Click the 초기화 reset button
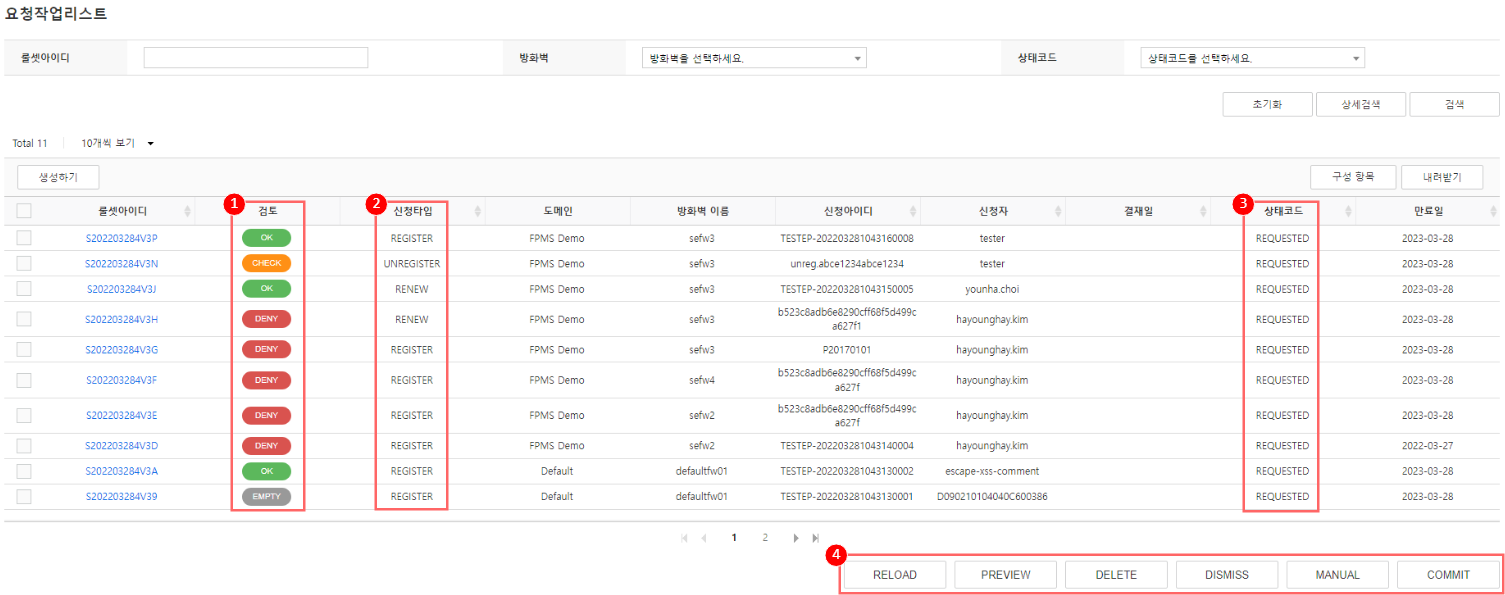The width and height of the screenshot is (1505, 595). click(x=1267, y=104)
